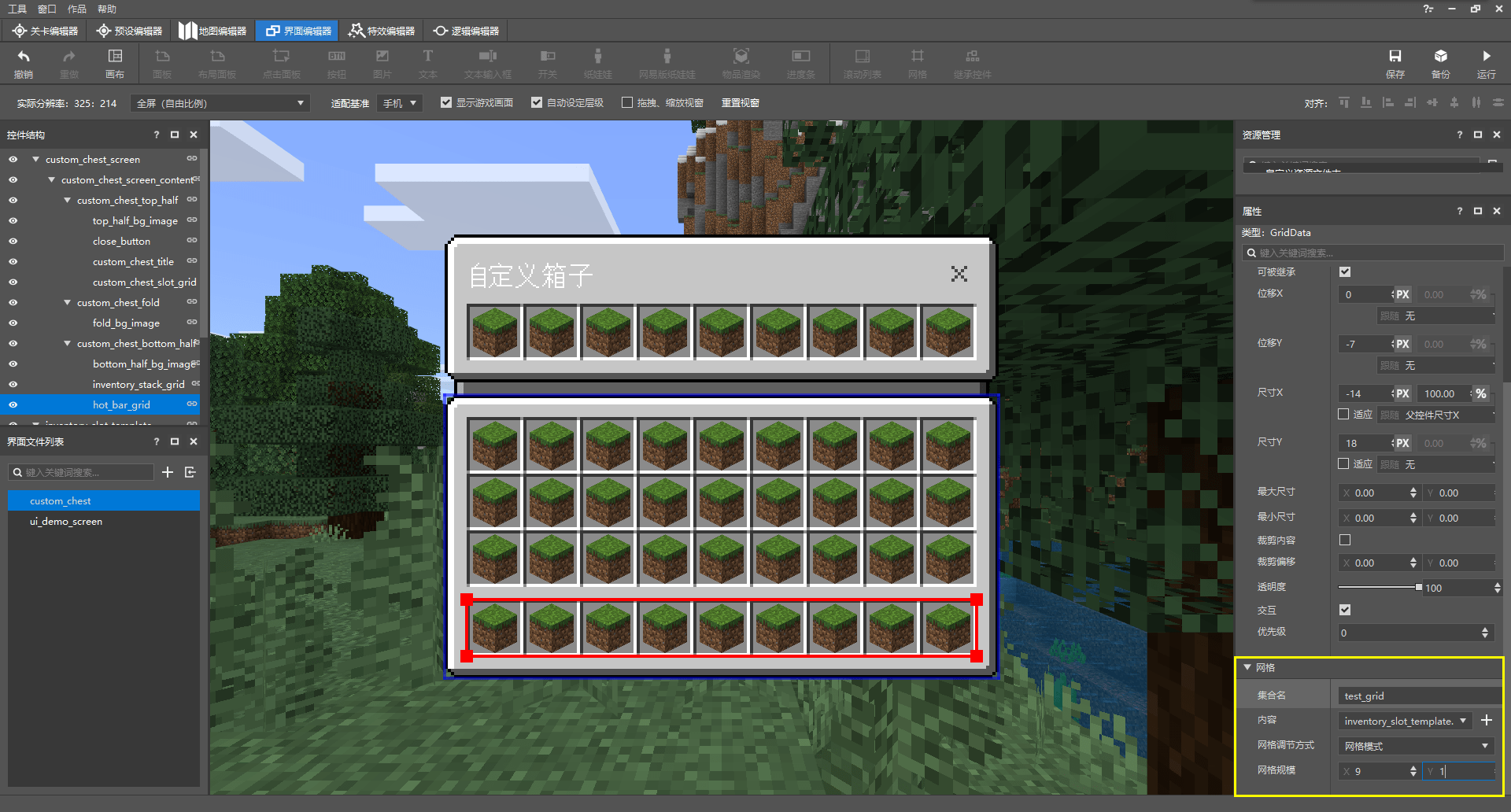
Task: Close the custom chest with X icon
Action: click(x=959, y=274)
